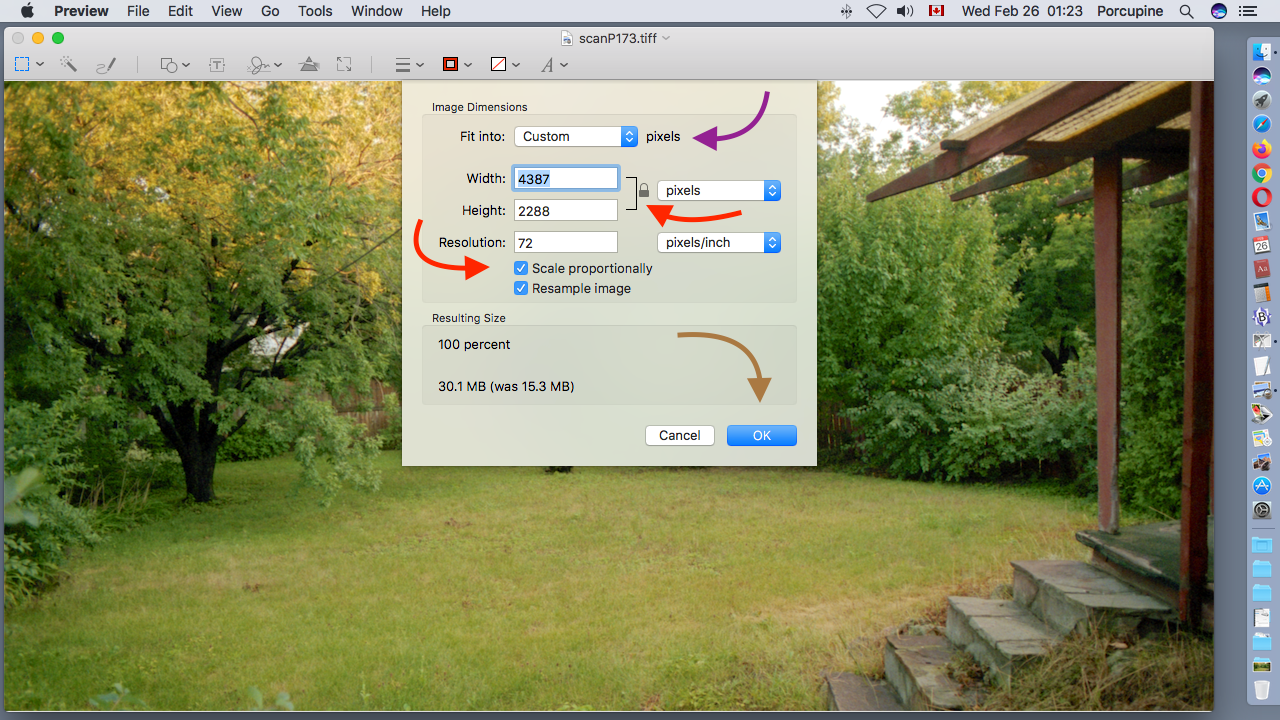Screen dimensions: 1280x720
Task: Open the File menu
Action: 138,11
